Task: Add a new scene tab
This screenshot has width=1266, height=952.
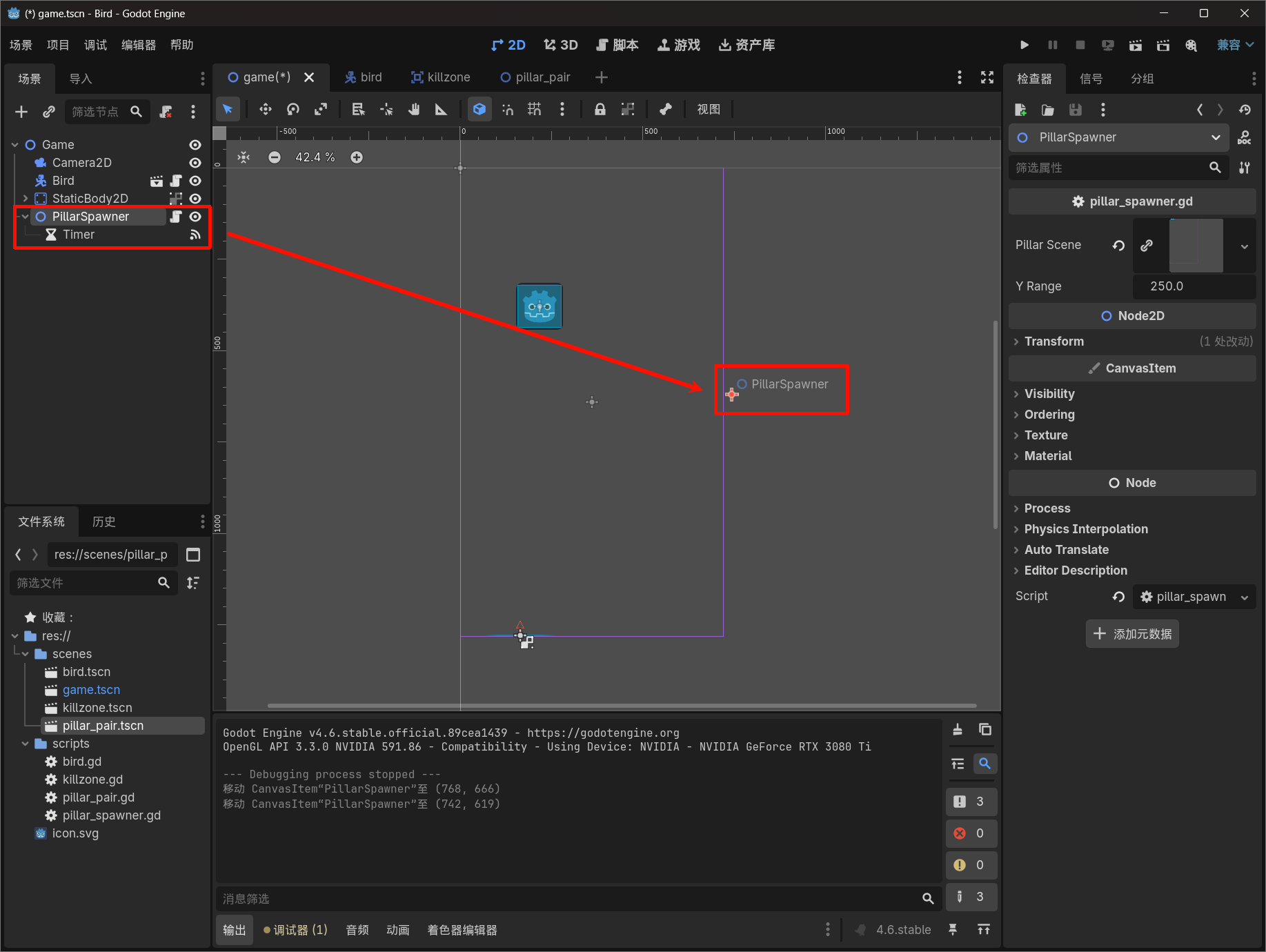Action: coord(602,77)
